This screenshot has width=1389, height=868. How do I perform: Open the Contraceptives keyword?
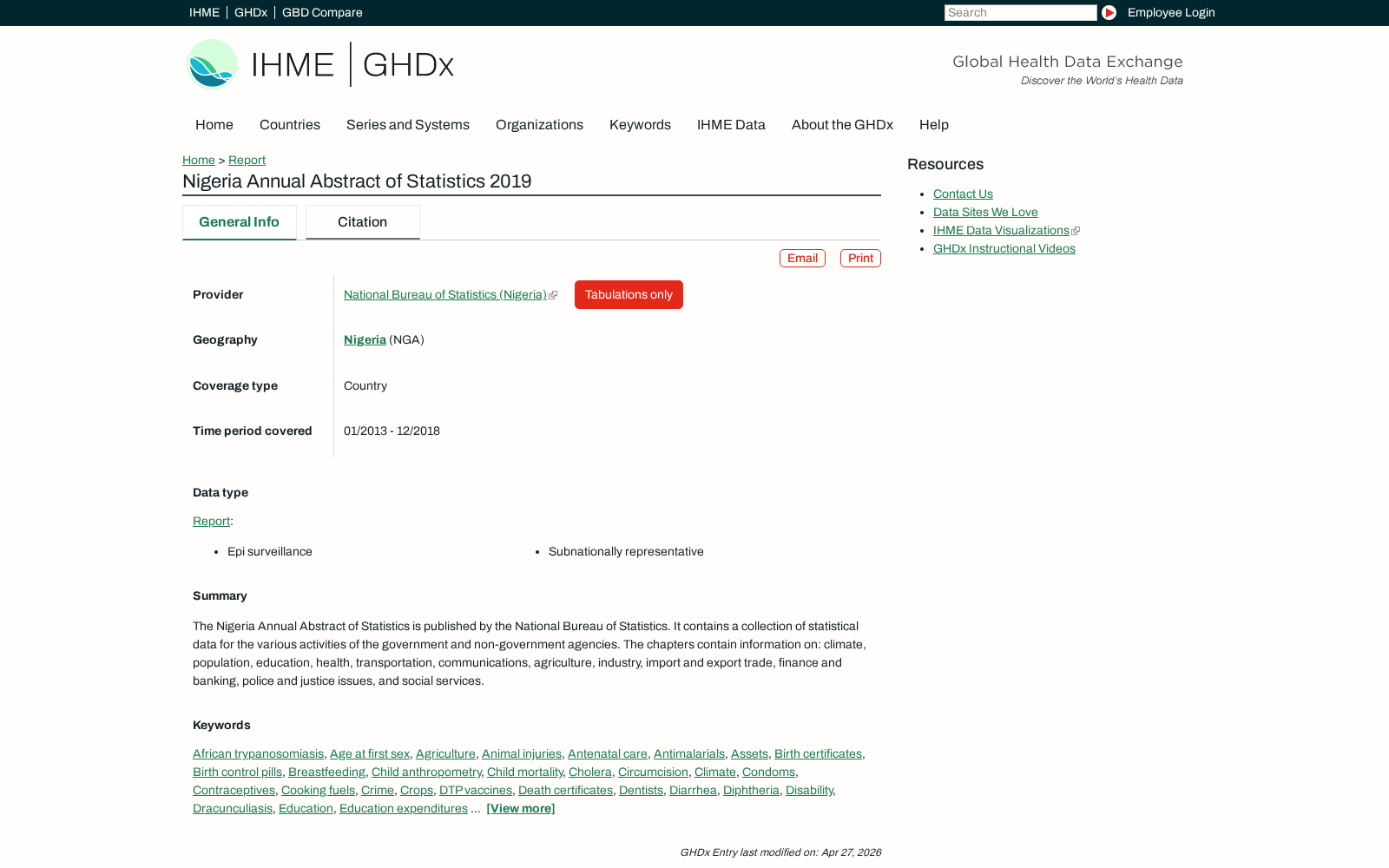click(x=234, y=790)
